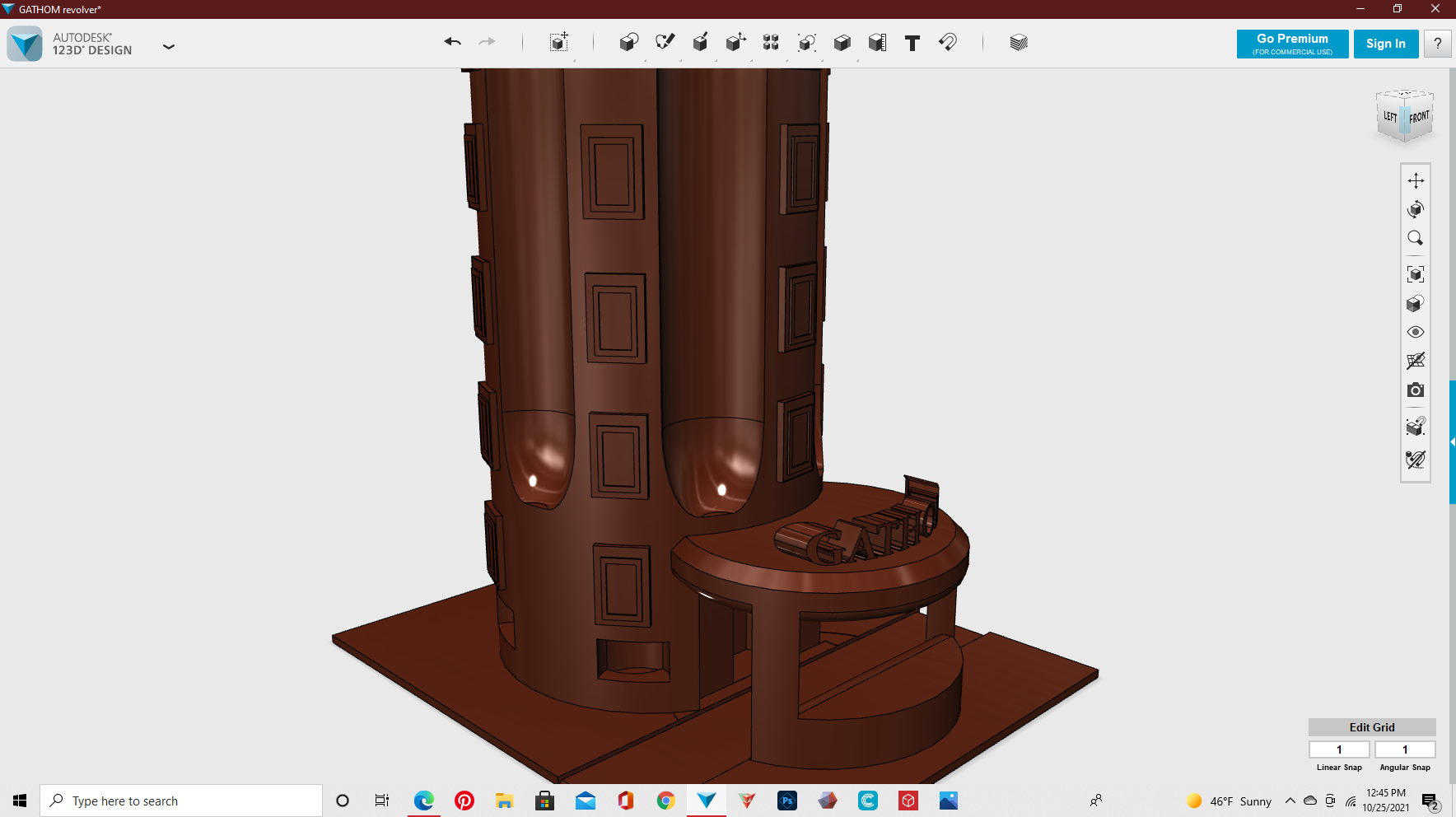This screenshot has width=1456, height=817.
Task: Open the Linear Snap dropdown
Action: coord(1339,749)
